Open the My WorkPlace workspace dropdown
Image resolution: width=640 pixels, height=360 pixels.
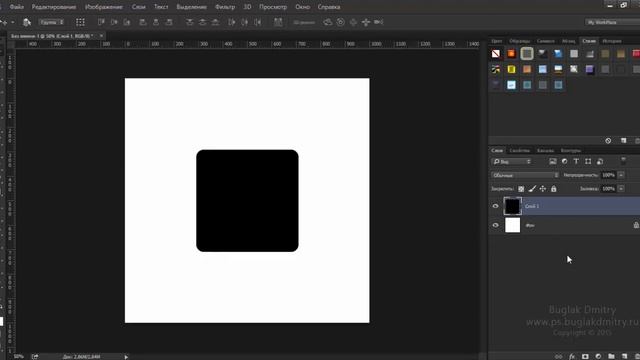point(612,22)
